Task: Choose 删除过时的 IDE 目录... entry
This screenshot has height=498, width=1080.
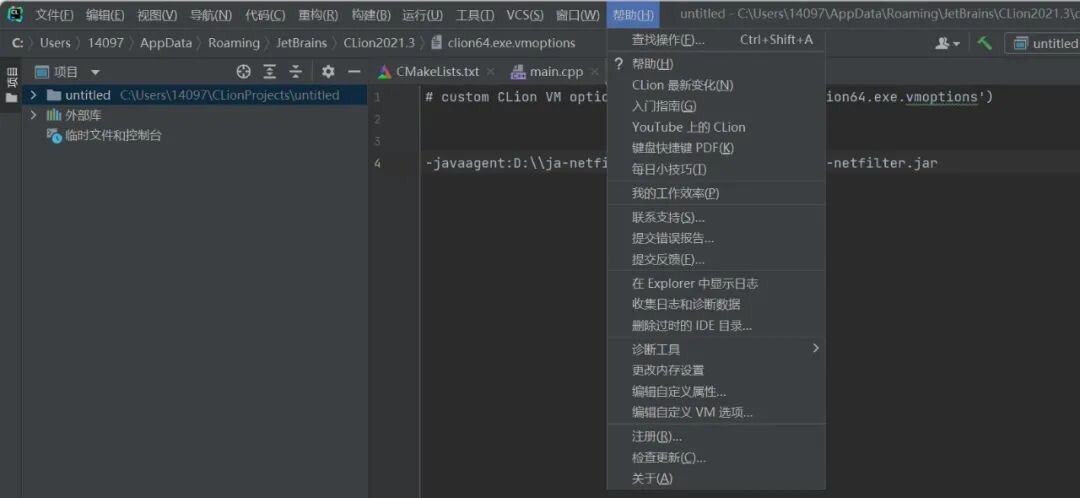Action: (716, 326)
